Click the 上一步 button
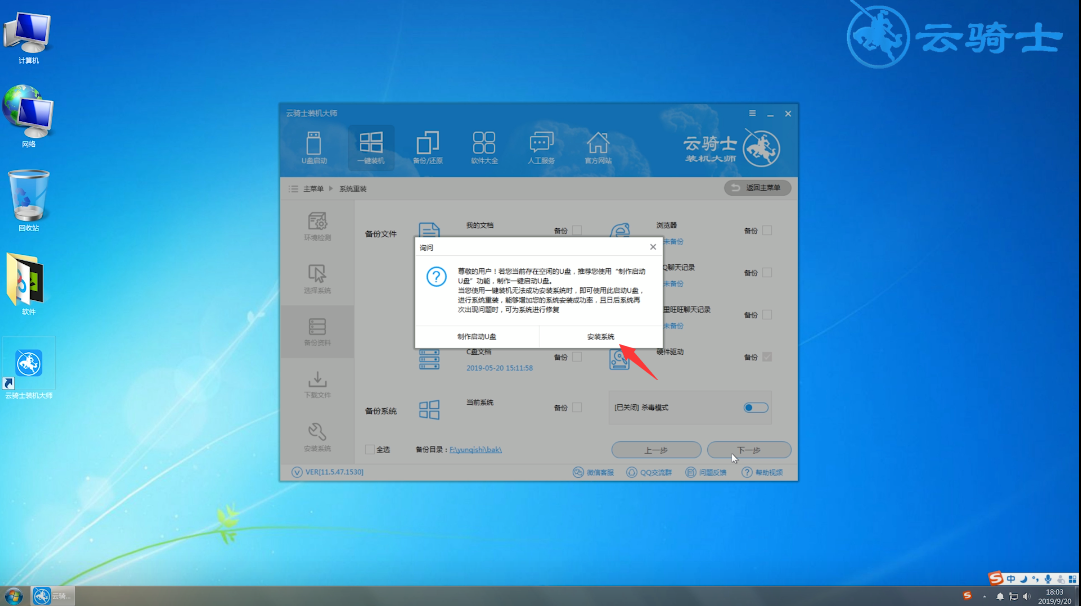This screenshot has height=606, width=1081. coord(656,450)
